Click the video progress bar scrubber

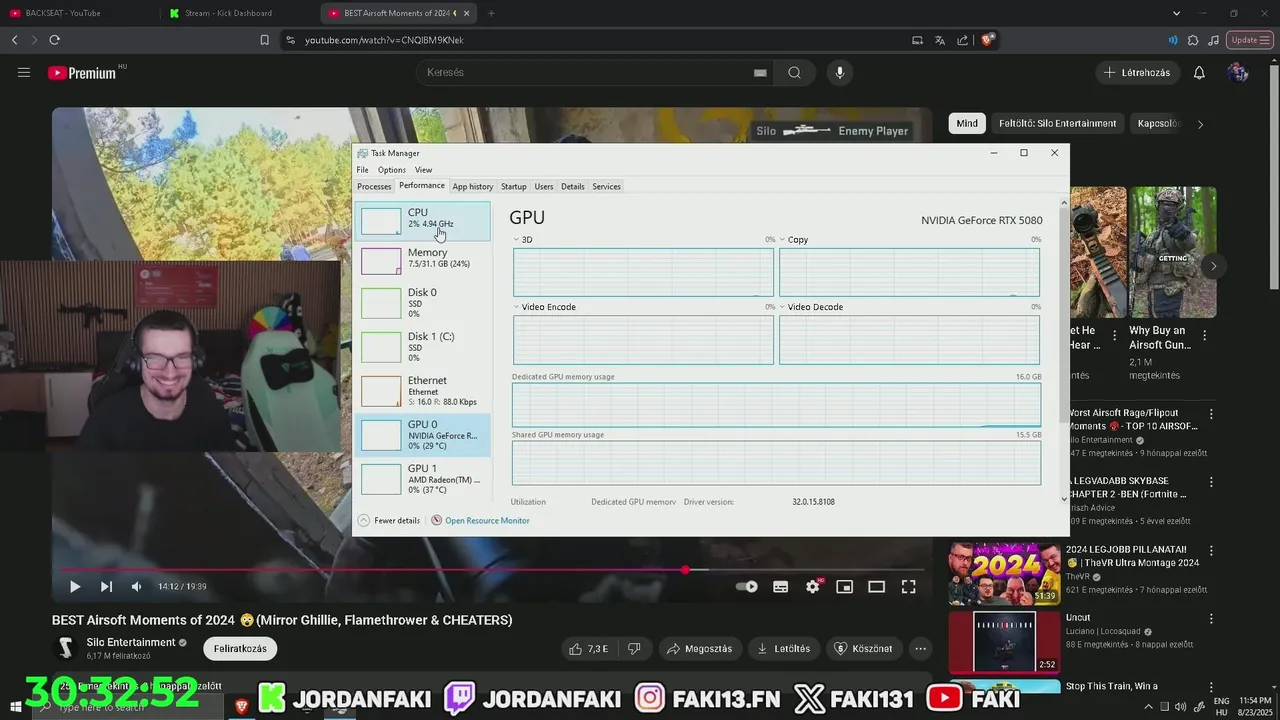coord(685,570)
